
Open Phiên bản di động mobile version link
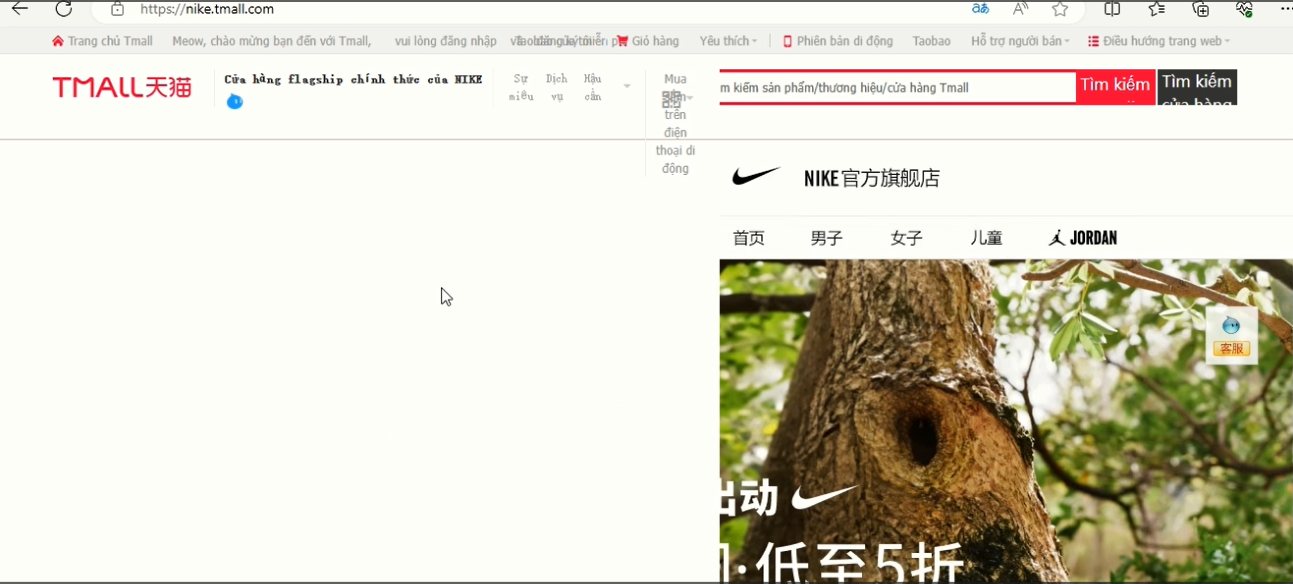[x=838, y=41]
